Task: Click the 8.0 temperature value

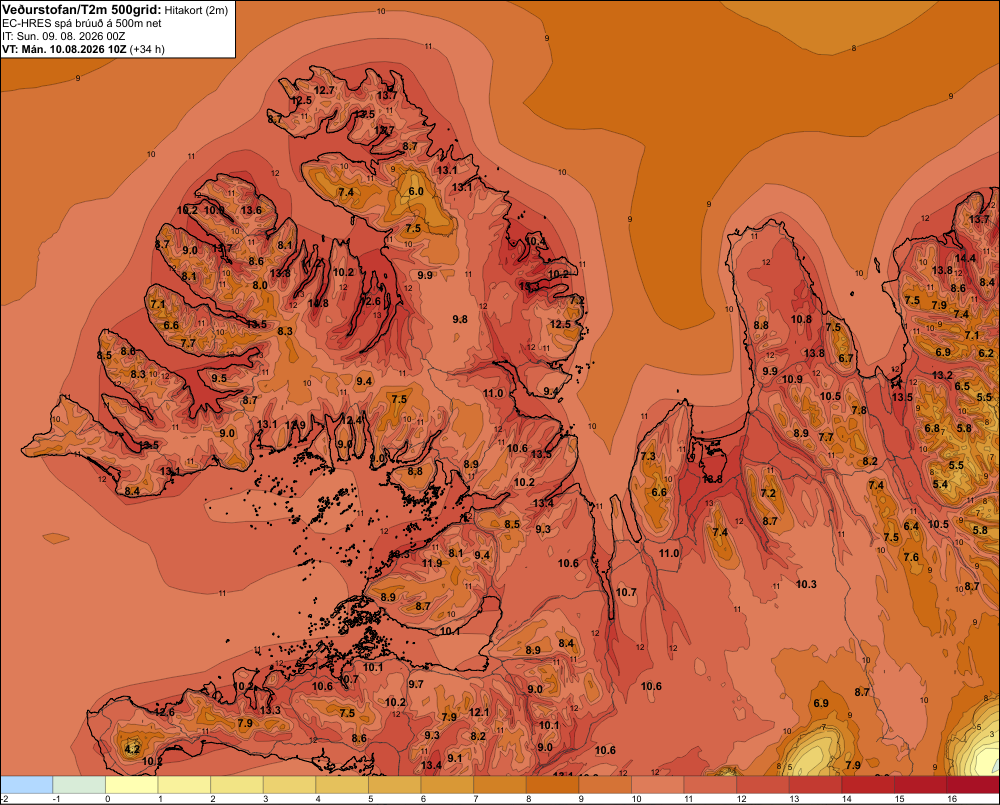Action: pyautogui.click(x=260, y=285)
